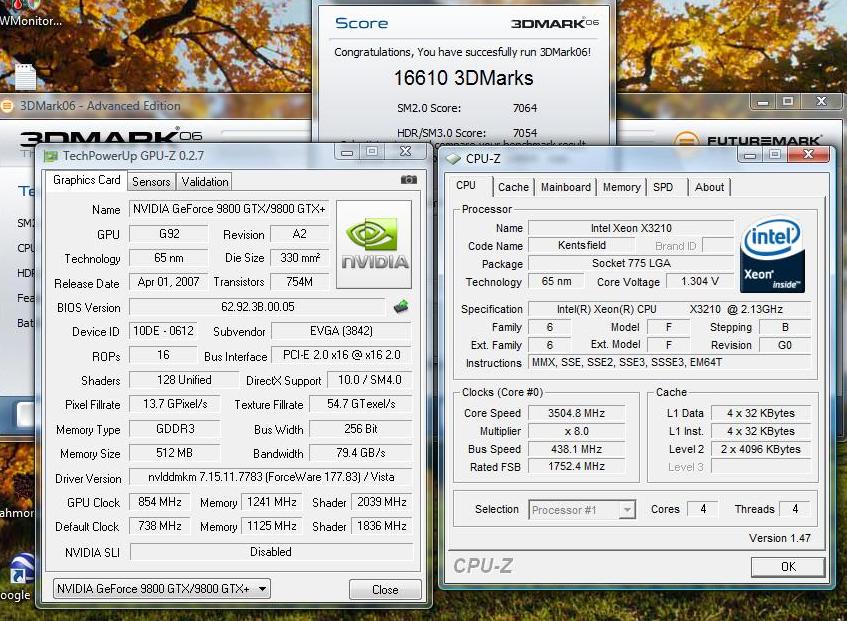This screenshot has width=847, height=621.
Task: Maximize the 3DMark06 window
Action: 788,102
